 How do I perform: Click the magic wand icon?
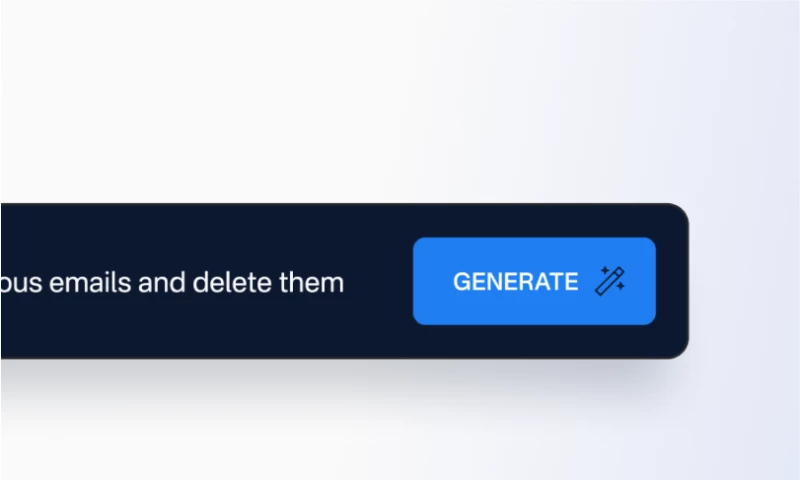(610, 281)
